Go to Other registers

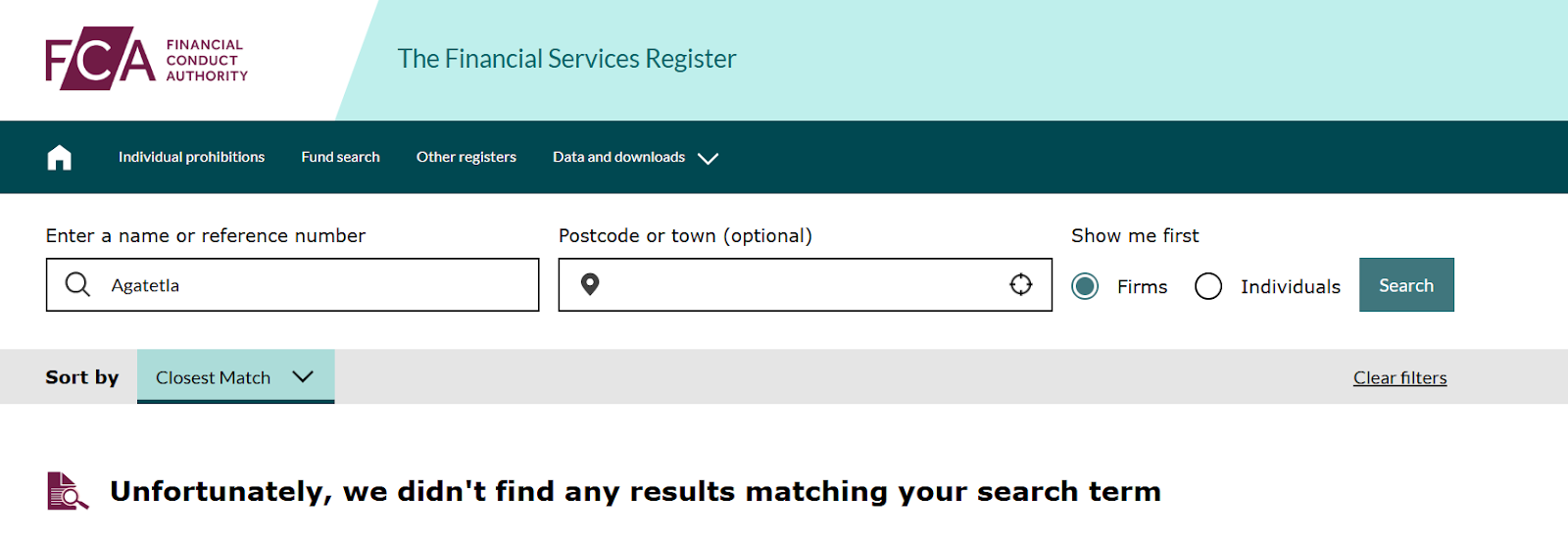click(465, 157)
